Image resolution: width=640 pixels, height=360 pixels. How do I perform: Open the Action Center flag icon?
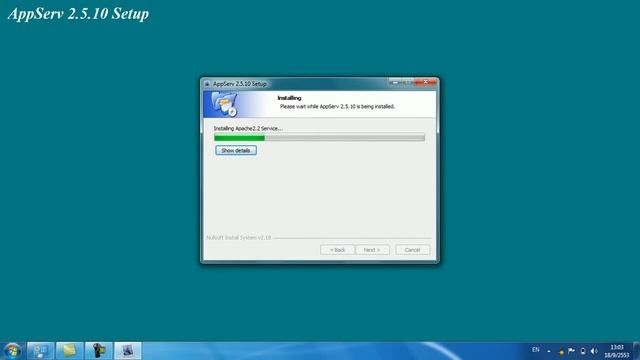tap(571, 351)
